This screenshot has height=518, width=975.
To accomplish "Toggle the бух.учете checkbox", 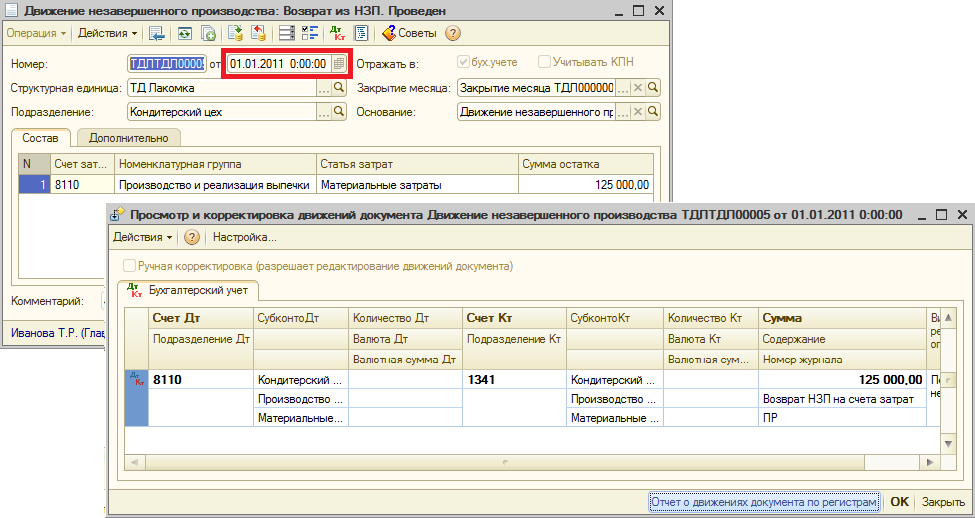I will (x=464, y=62).
